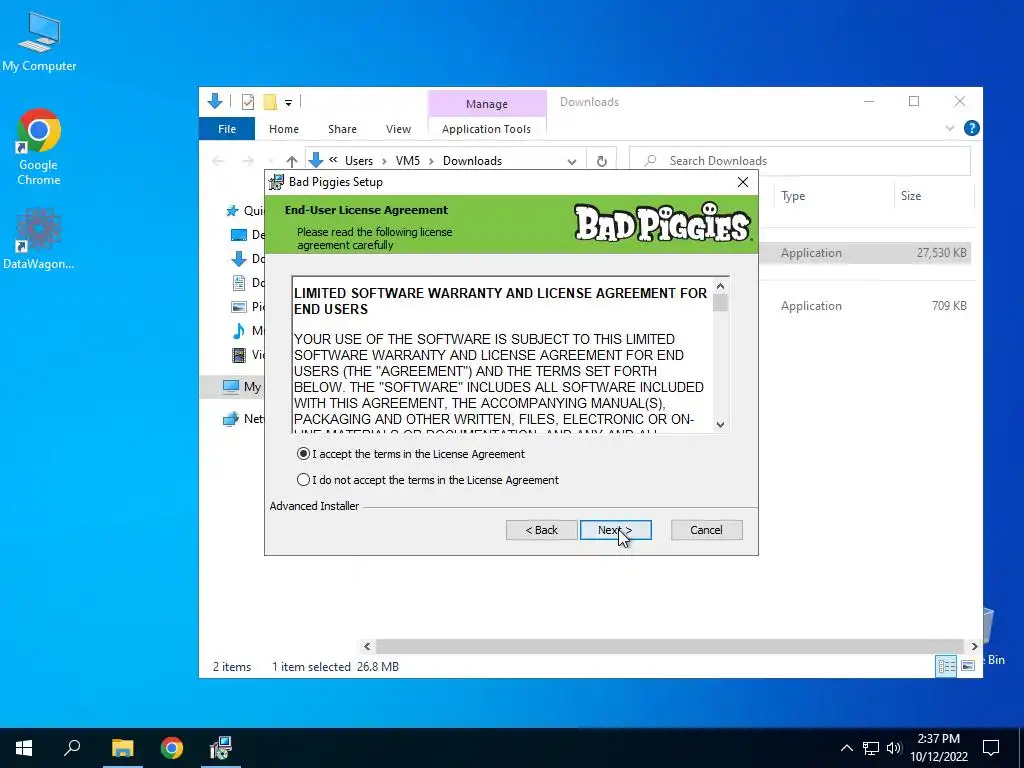Switch to the Share ribbon tab
This screenshot has height=768, width=1024.
pos(342,129)
